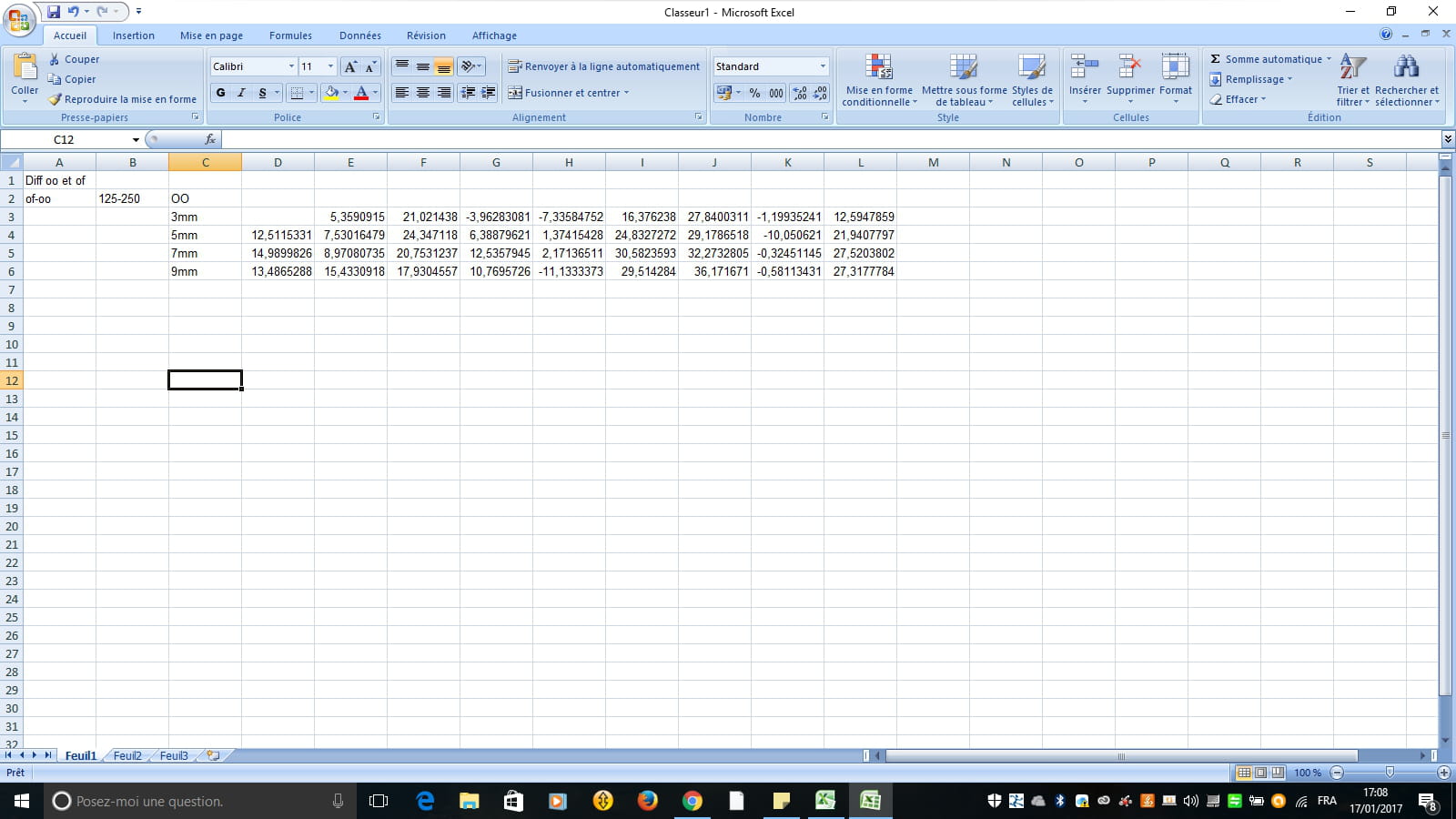The image size is (1456, 819).
Task: Copy selection with Copier
Action: pos(72,79)
